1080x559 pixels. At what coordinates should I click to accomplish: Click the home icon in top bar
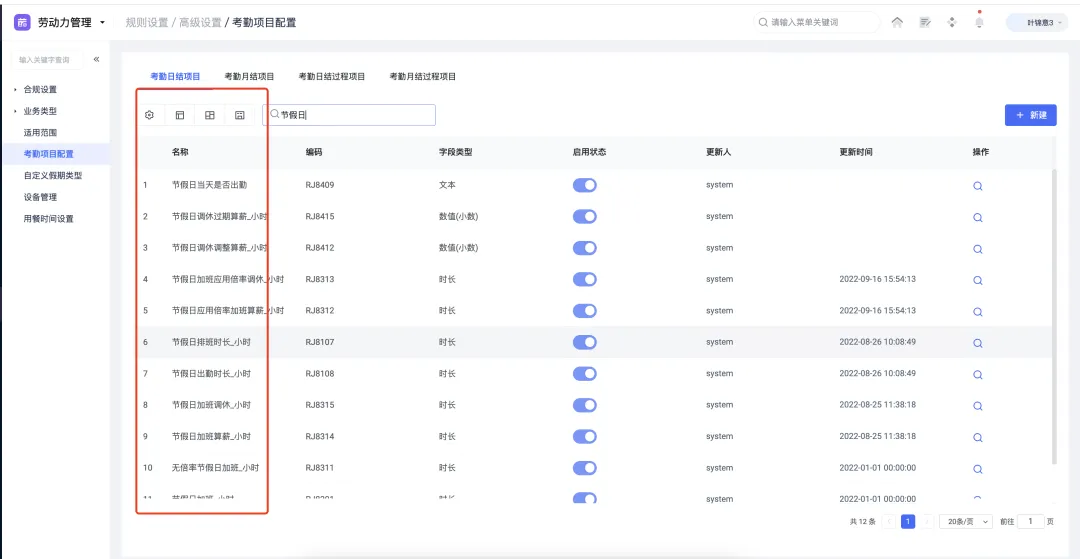point(897,22)
